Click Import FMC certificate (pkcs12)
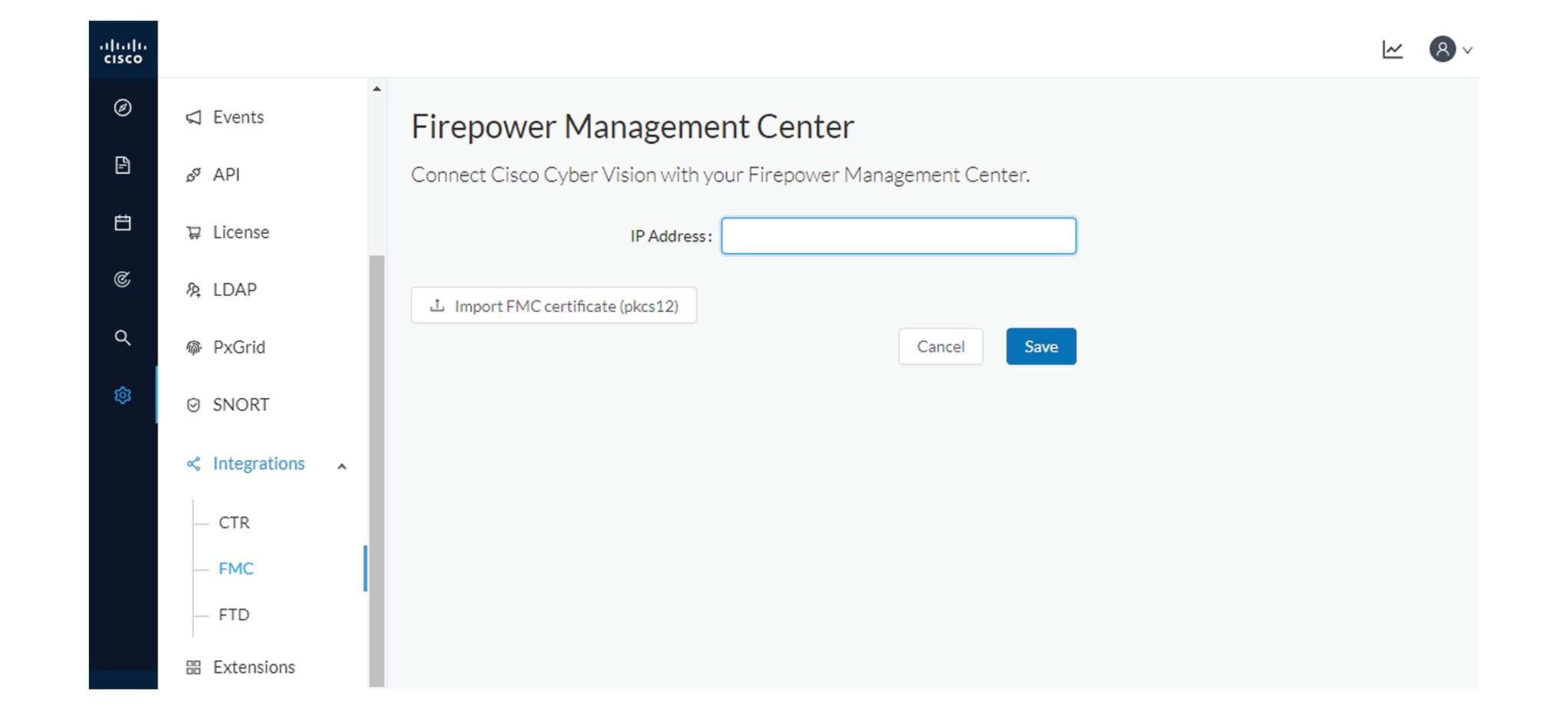This screenshot has height=710, width=1568. pos(553,305)
